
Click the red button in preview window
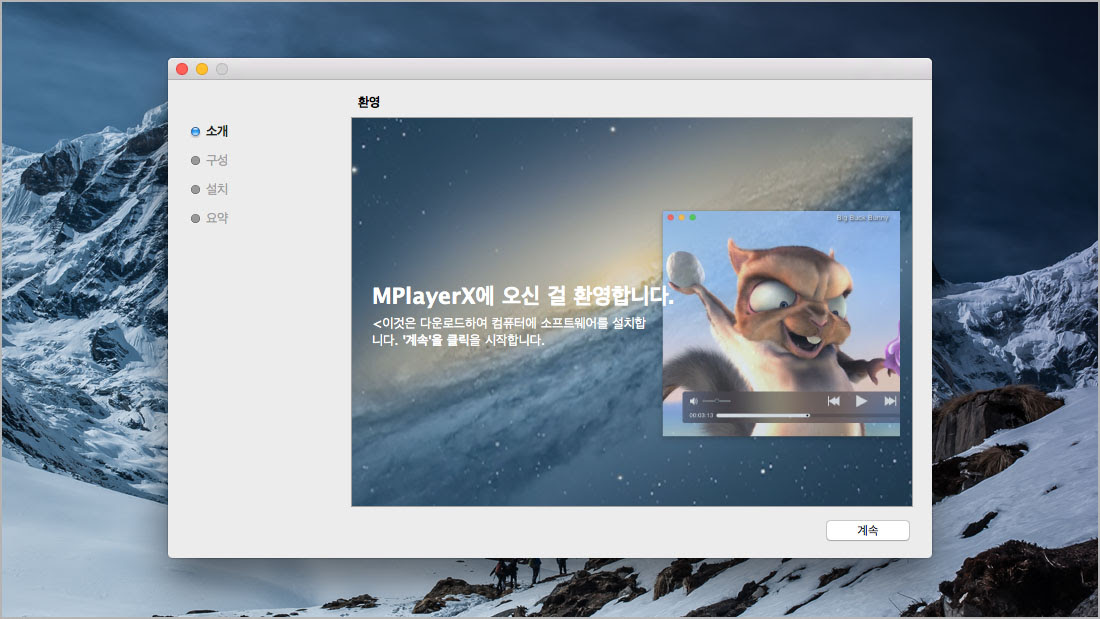coord(671,218)
